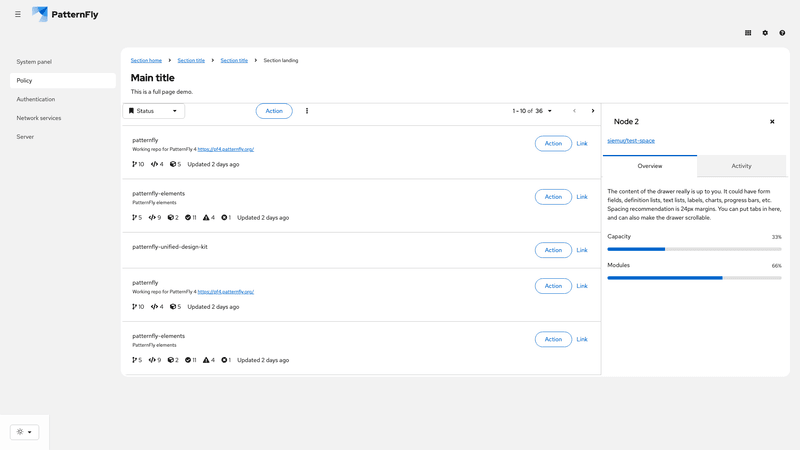Open the application launcher grid icon
Viewport: 800px width, 450px height.
[748, 33]
